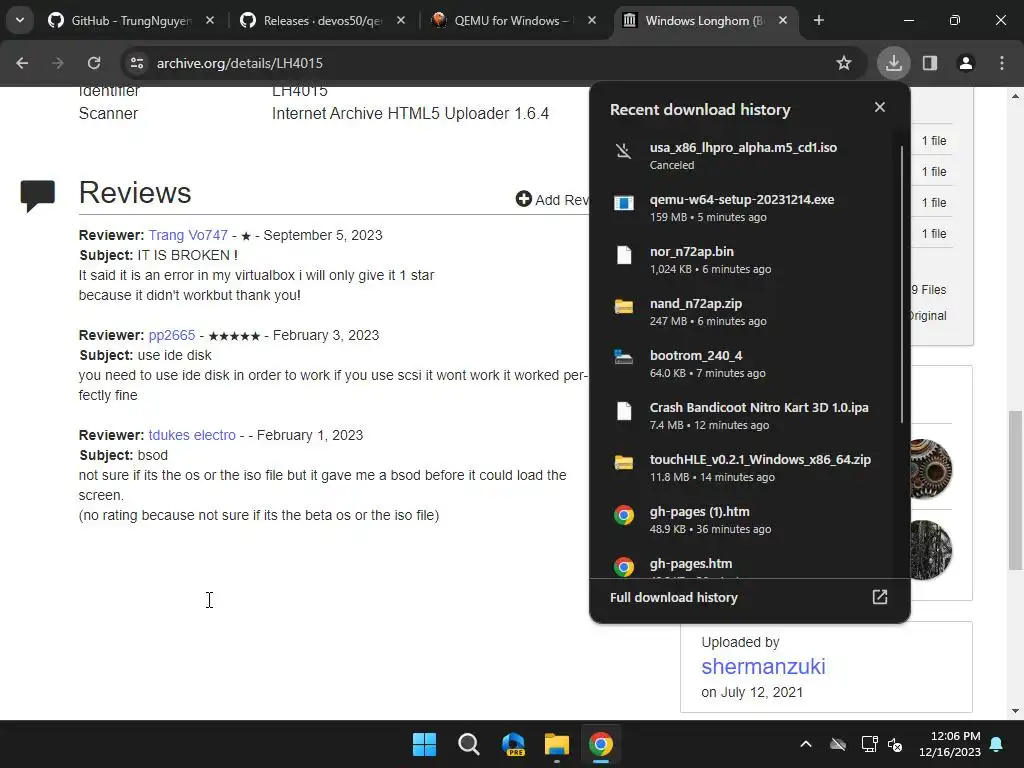The height and width of the screenshot is (768, 1024).
Task: Click the gh-pages (1).htm Chrome icon
Action: 624,515
